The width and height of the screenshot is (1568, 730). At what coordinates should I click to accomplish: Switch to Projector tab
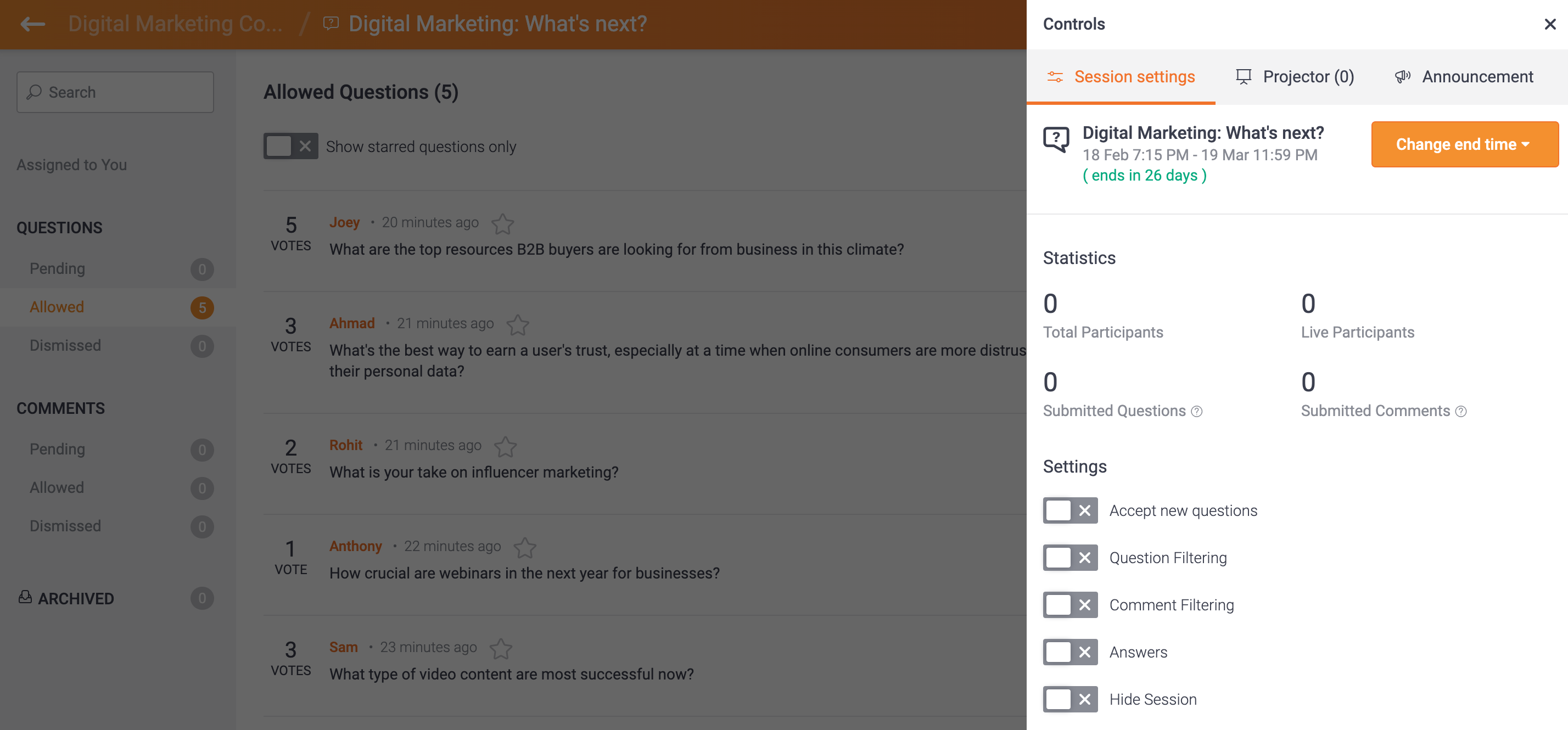tap(1295, 77)
